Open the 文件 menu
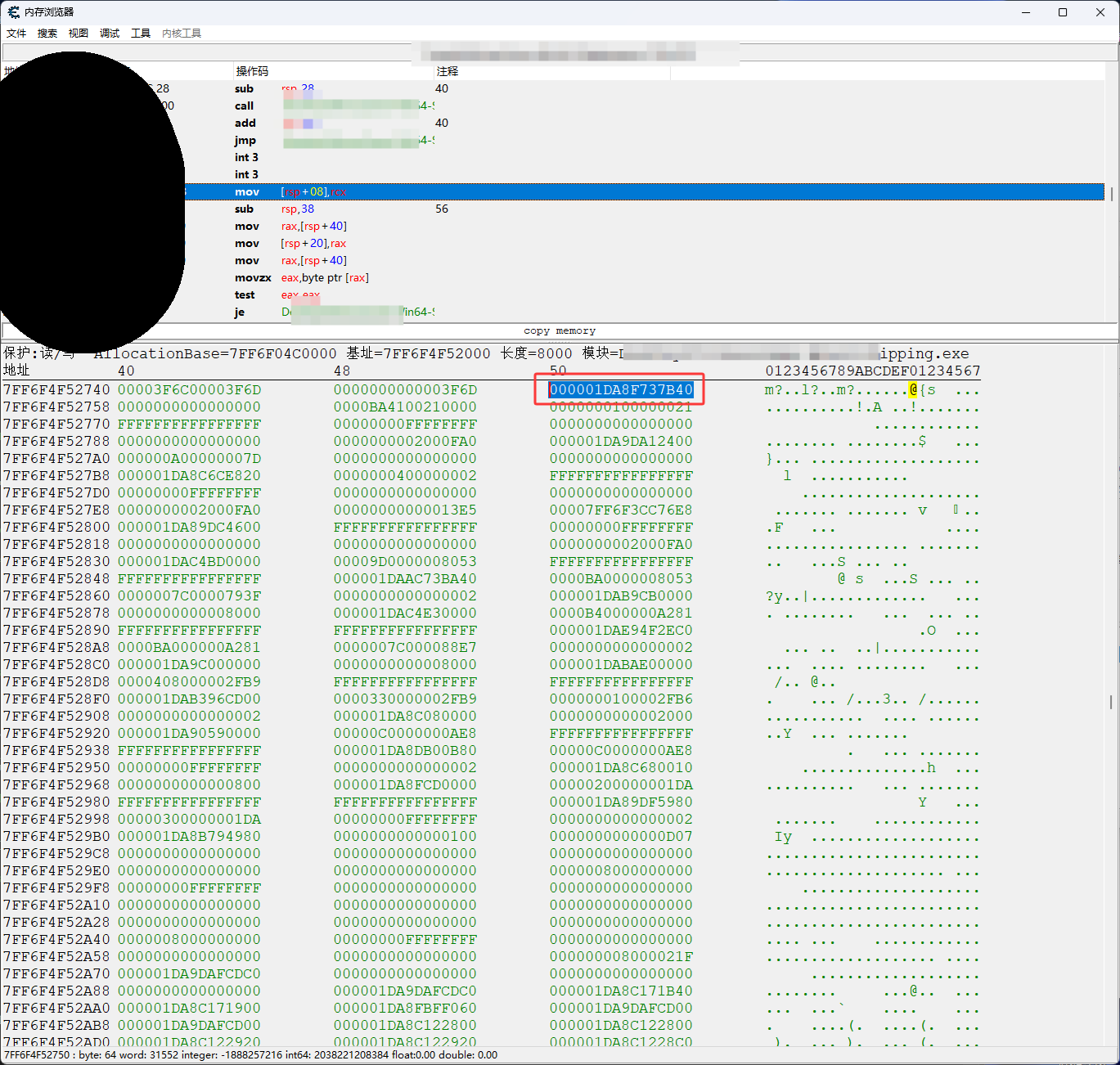Screen dimensions: 1120x1065 pos(16,34)
